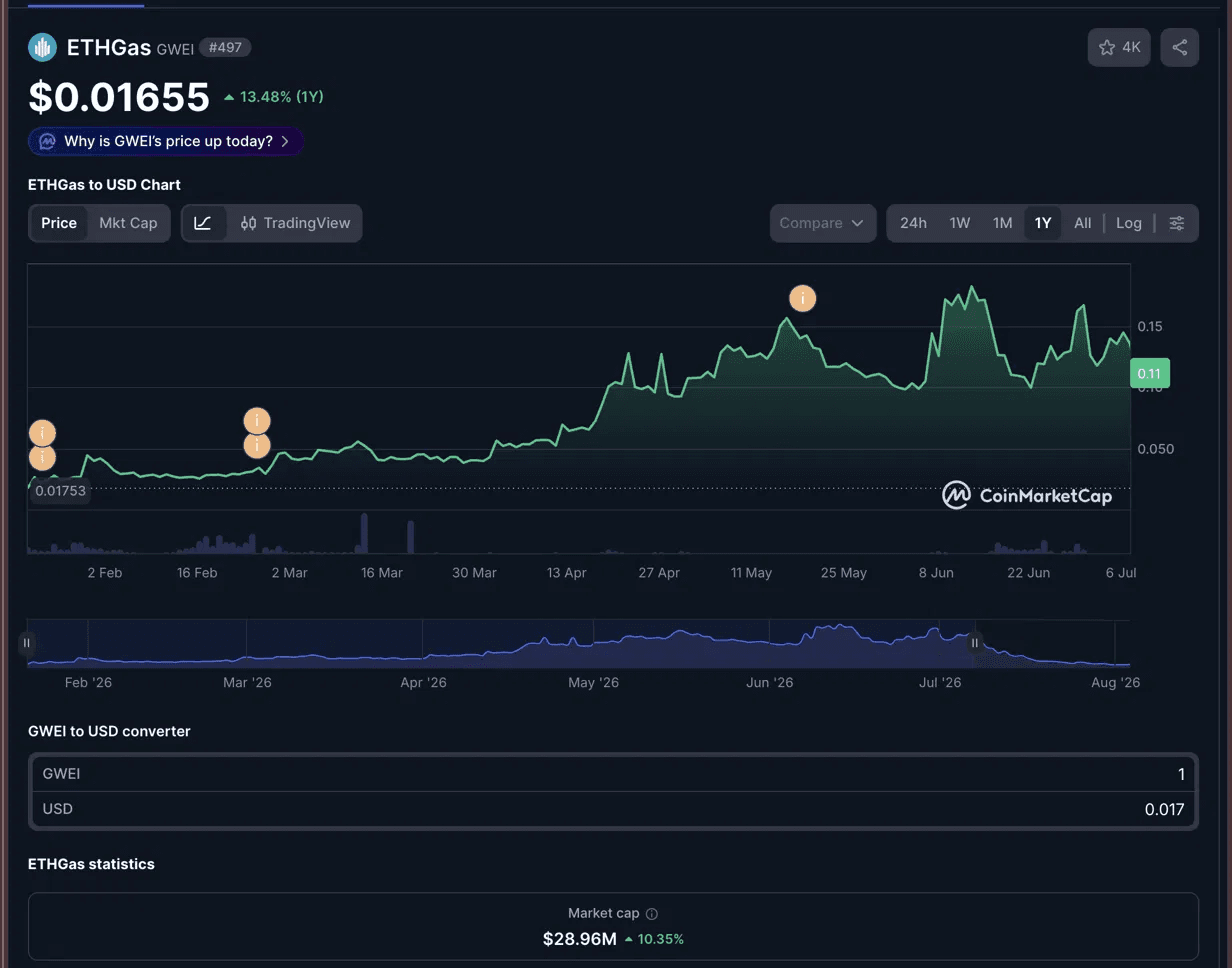Image resolution: width=1232 pixels, height=968 pixels.
Task: Click the USD amount input field
Action: point(614,809)
